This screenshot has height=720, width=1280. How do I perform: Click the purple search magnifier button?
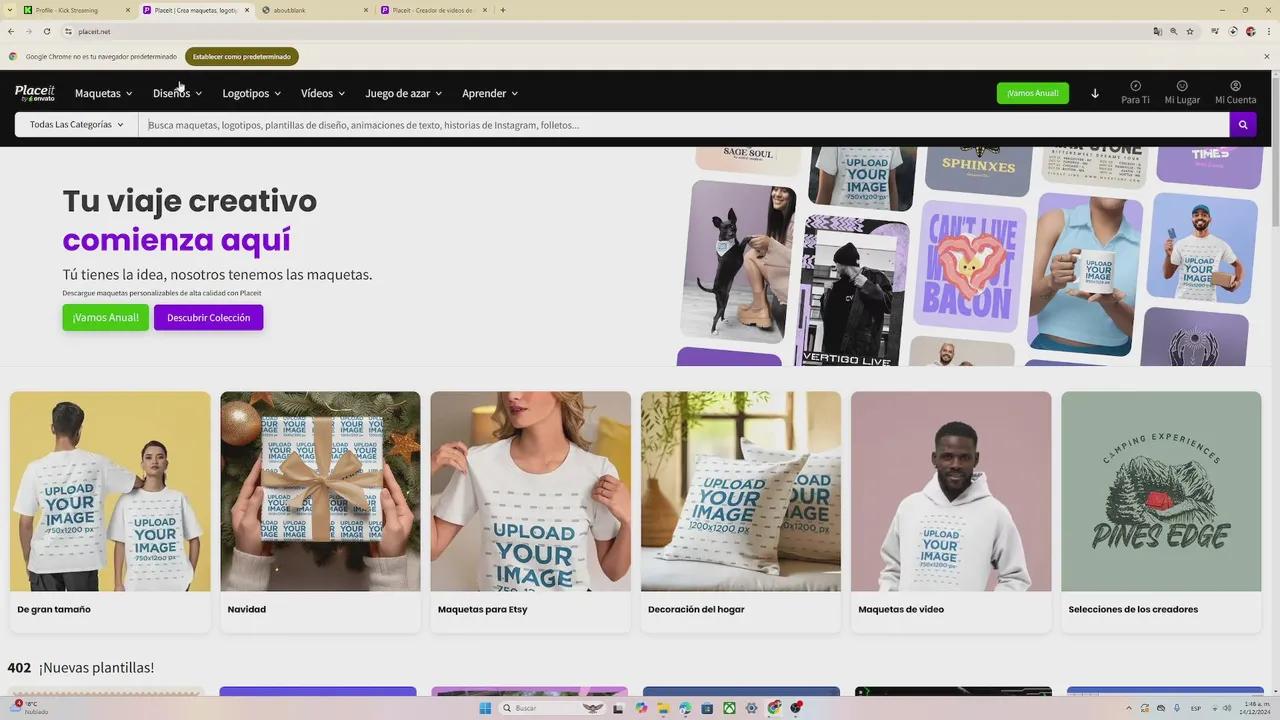(x=1243, y=125)
